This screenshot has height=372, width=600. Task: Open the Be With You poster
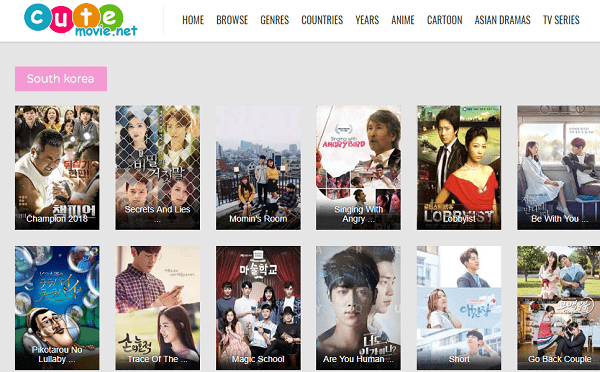[559, 168]
